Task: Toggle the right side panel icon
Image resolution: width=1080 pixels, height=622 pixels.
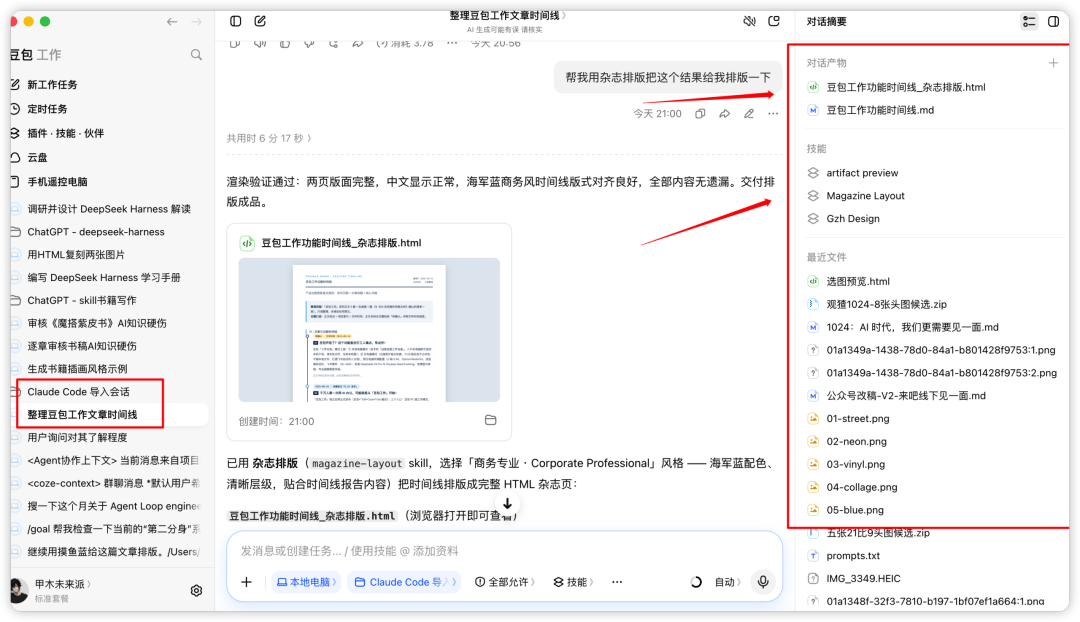Action: (1053, 21)
